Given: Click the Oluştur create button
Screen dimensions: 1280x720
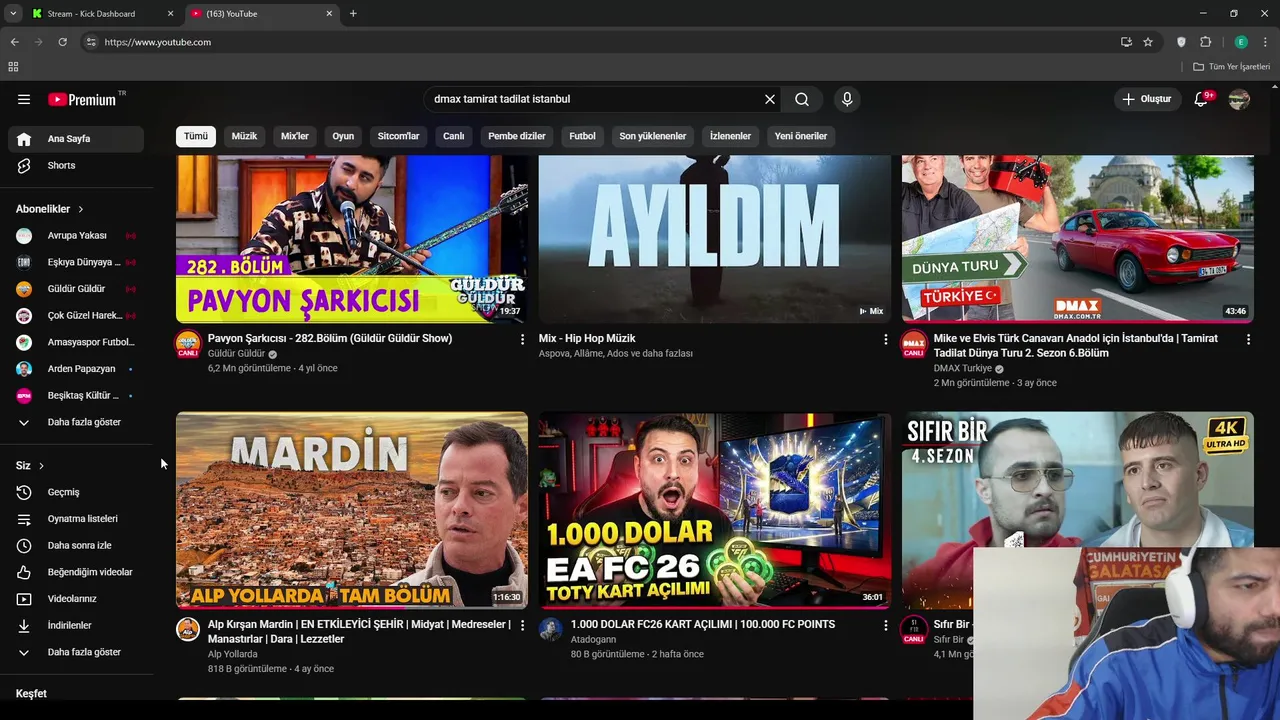Looking at the screenshot, I should click(x=1146, y=99).
